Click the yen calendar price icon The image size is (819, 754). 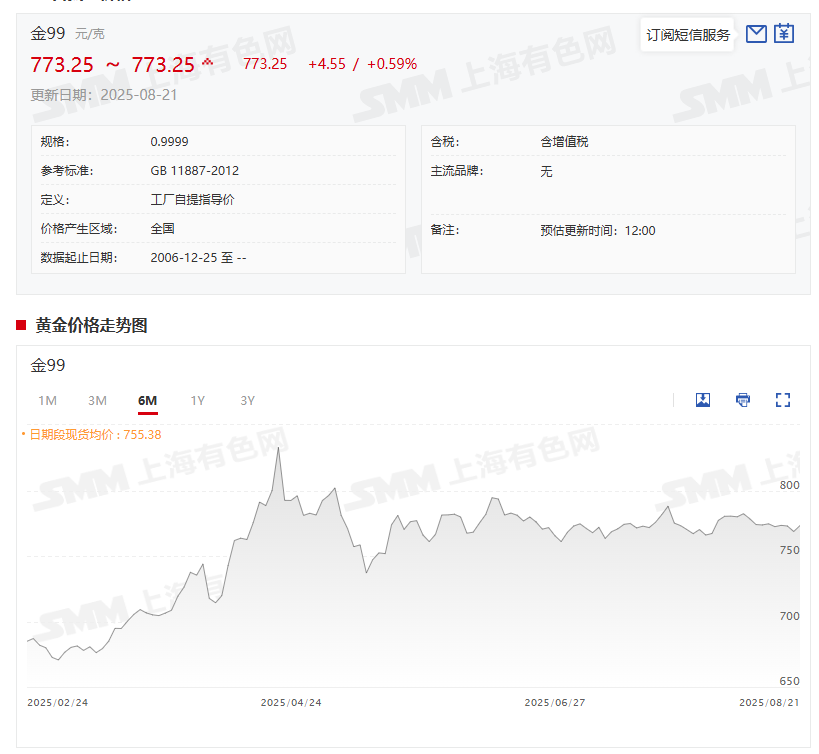(x=784, y=34)
